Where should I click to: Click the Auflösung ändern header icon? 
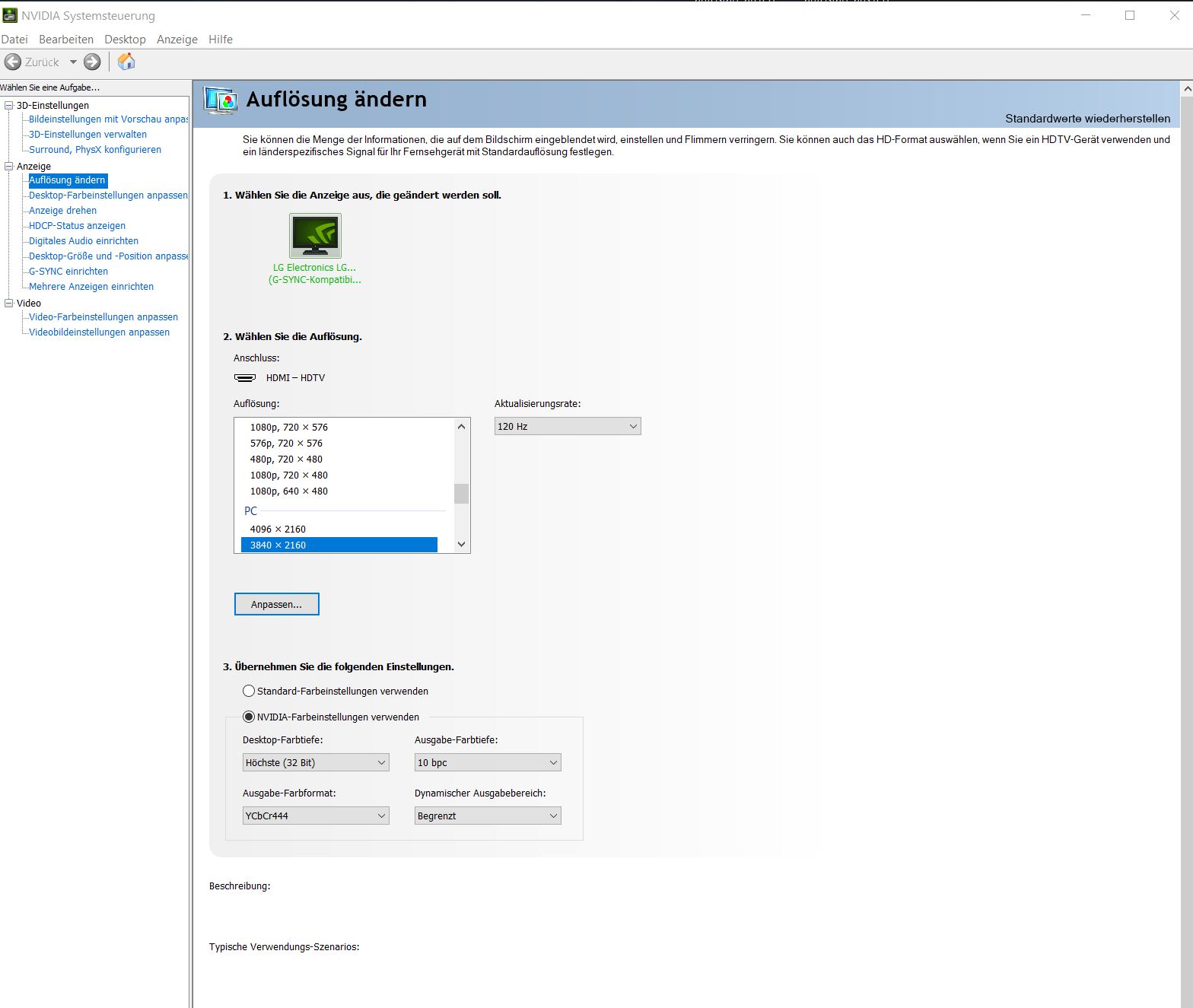tap(221, 100)
